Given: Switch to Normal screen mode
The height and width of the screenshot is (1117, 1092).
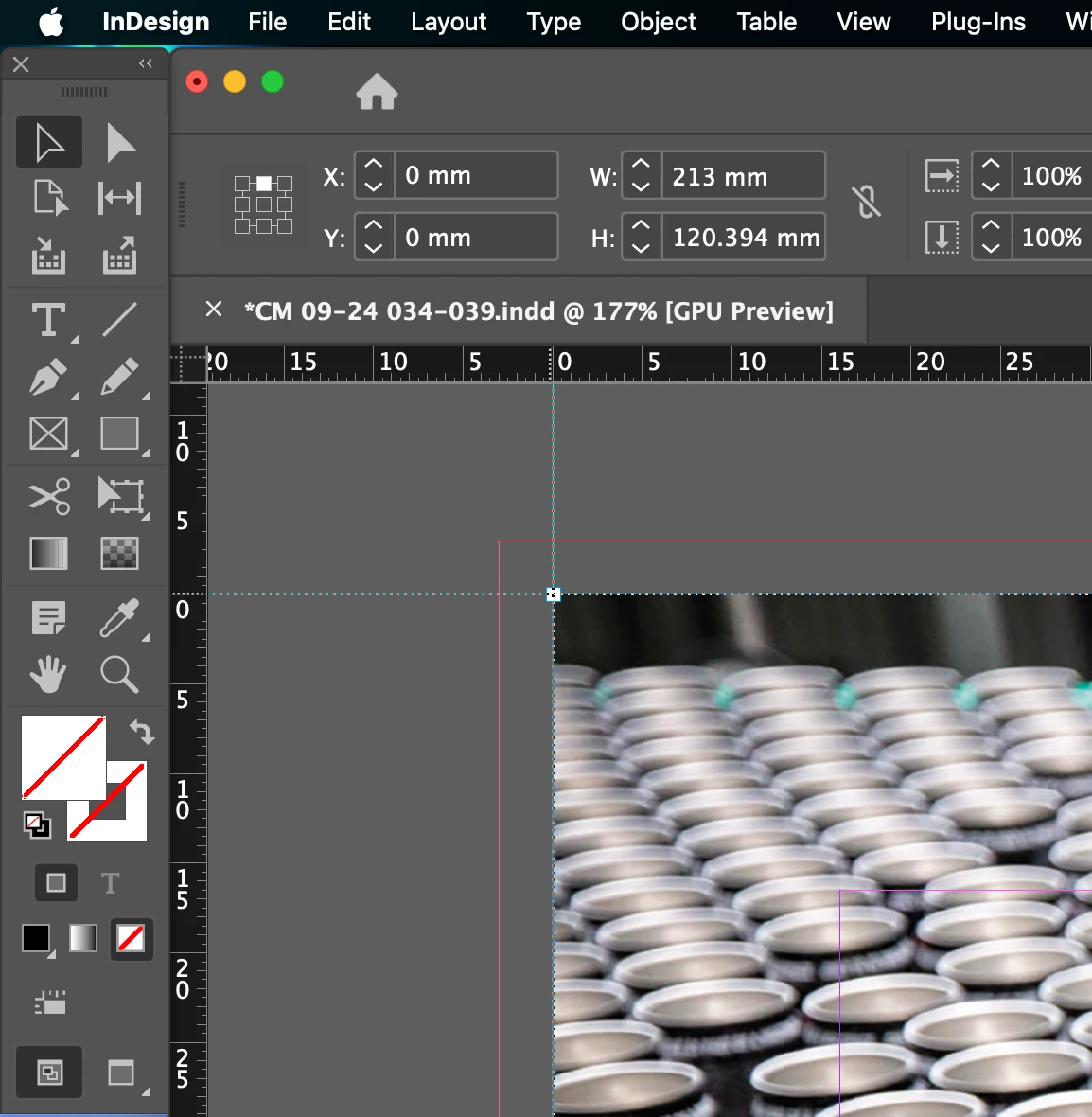Looking at the screenshot, I should click(x=50, y=1073).
